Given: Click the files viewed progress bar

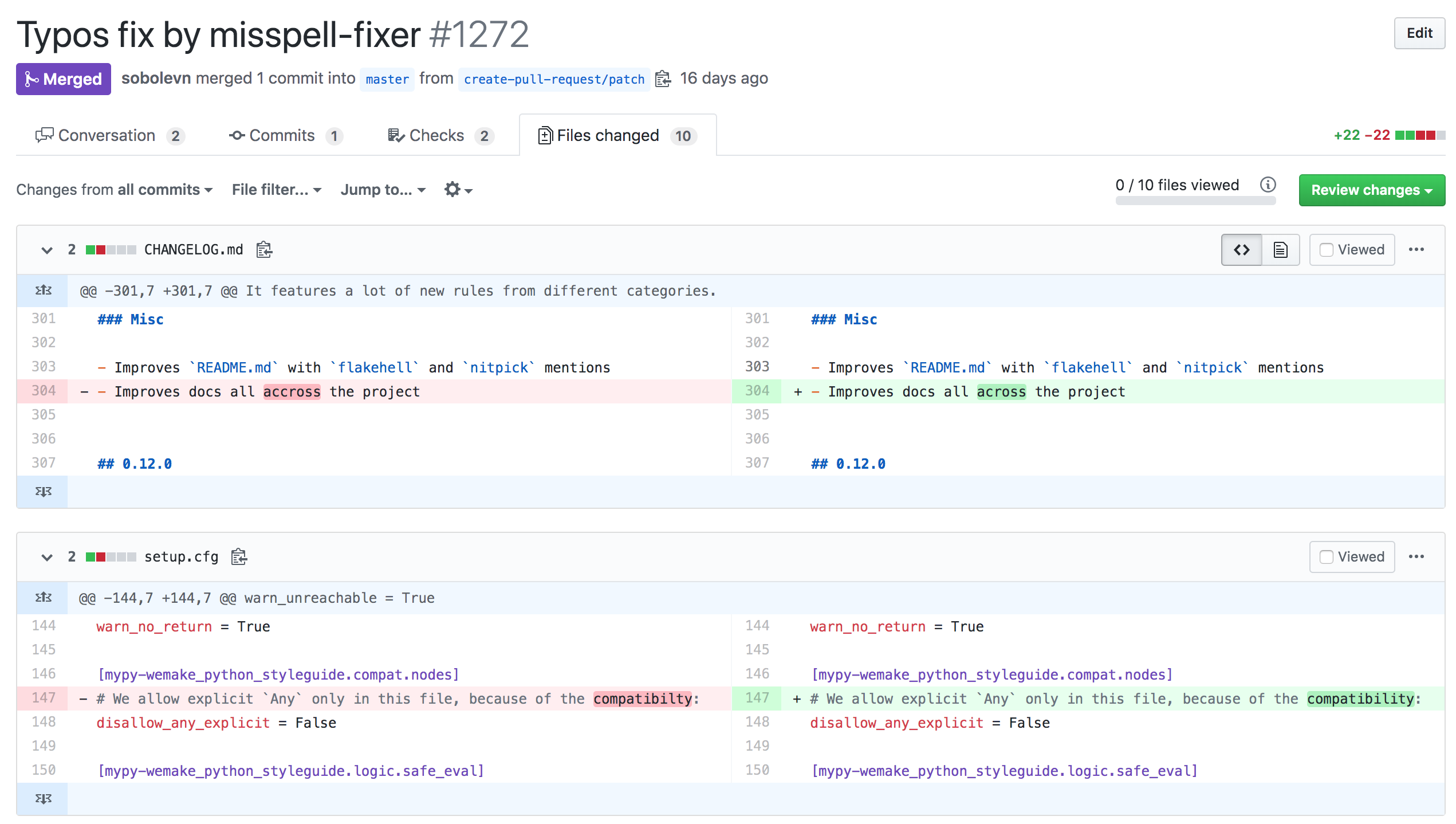Looking at the screenshot, I should [x=1195, y=200].
